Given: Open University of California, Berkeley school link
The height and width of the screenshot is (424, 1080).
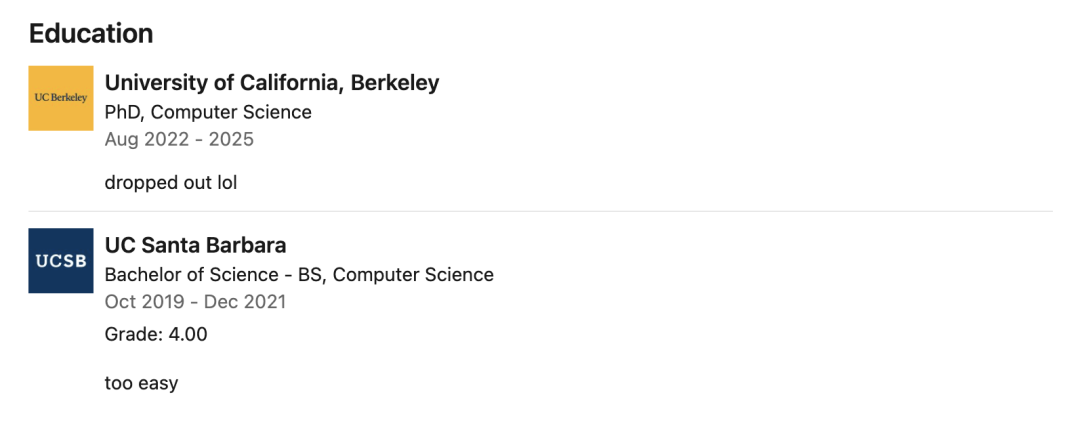Looking at the screenshot, I should pyautogui.click(x=271, y=83).
